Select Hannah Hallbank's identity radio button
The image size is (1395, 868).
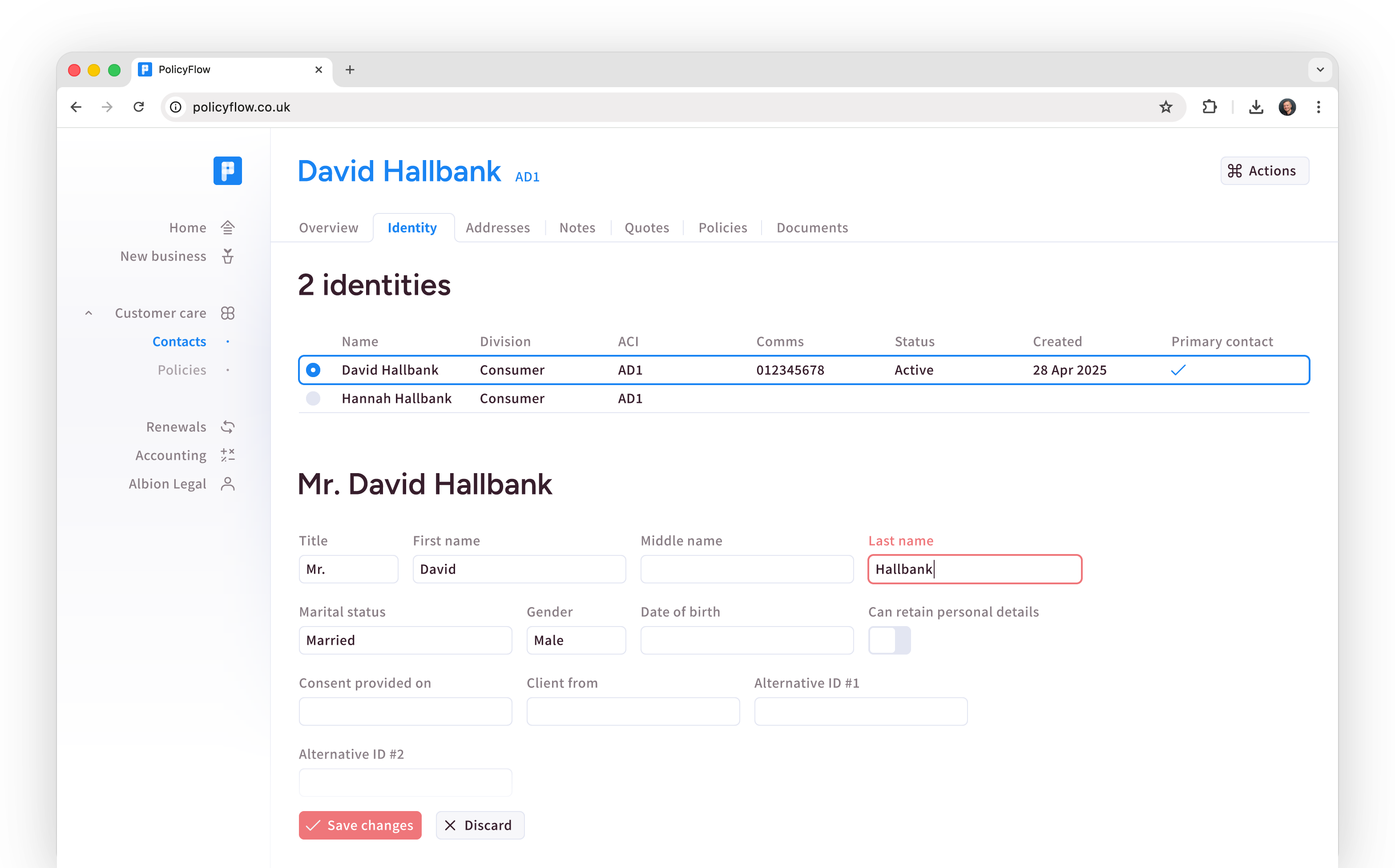point(313,398)
